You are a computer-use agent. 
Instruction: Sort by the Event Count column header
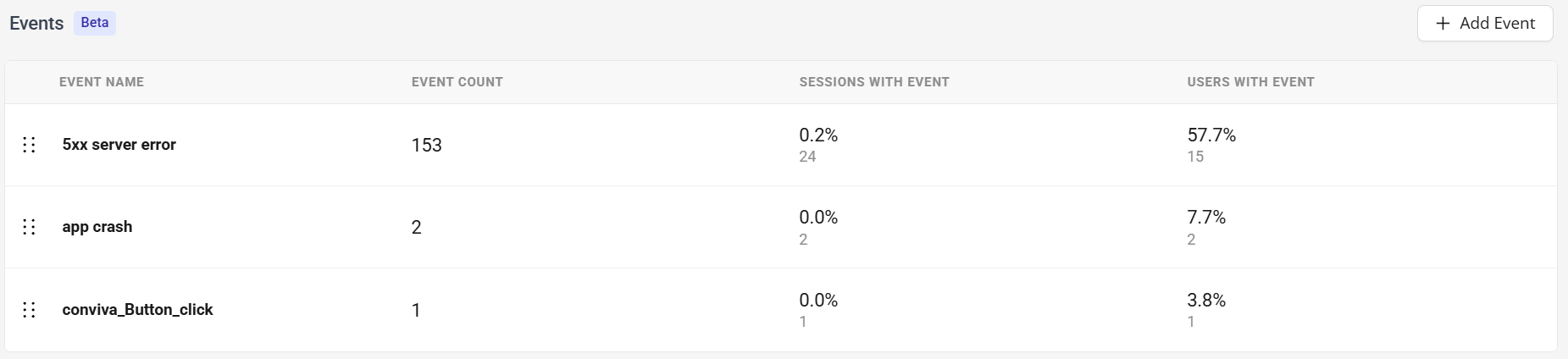[457, 82]
